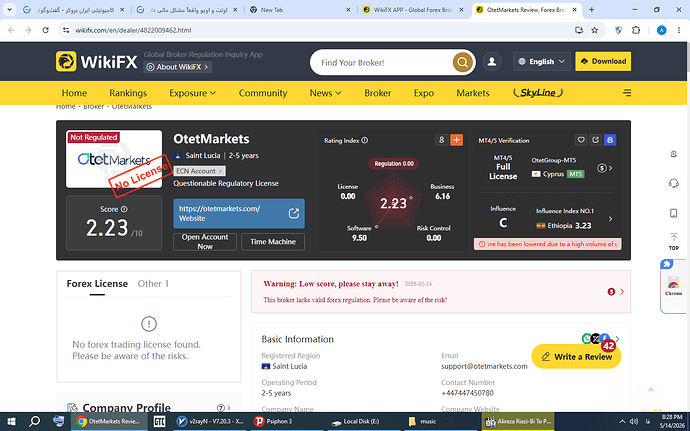Click the contact number +447447450780
The width and height of the screenshot is (690, 431).
(467, 393)
